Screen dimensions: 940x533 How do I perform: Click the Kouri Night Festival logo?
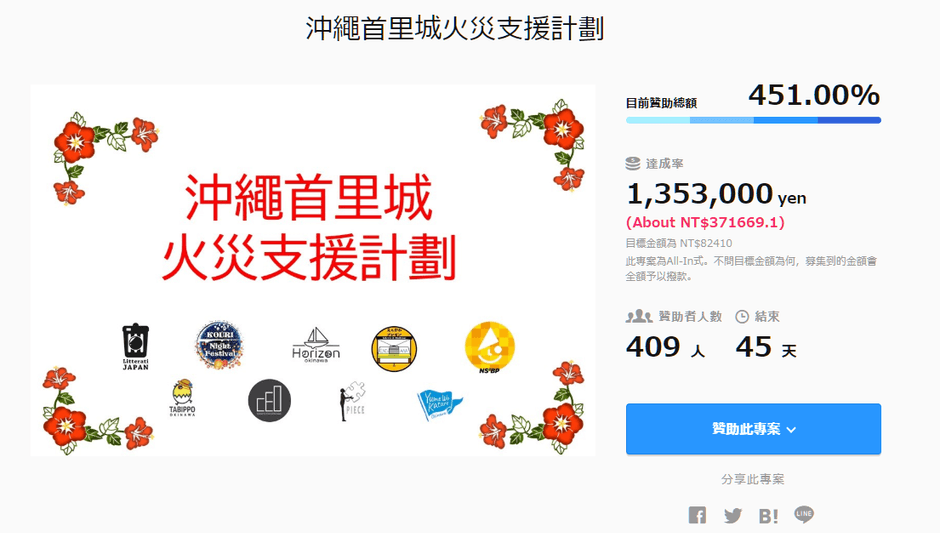[x=219, y=345]
